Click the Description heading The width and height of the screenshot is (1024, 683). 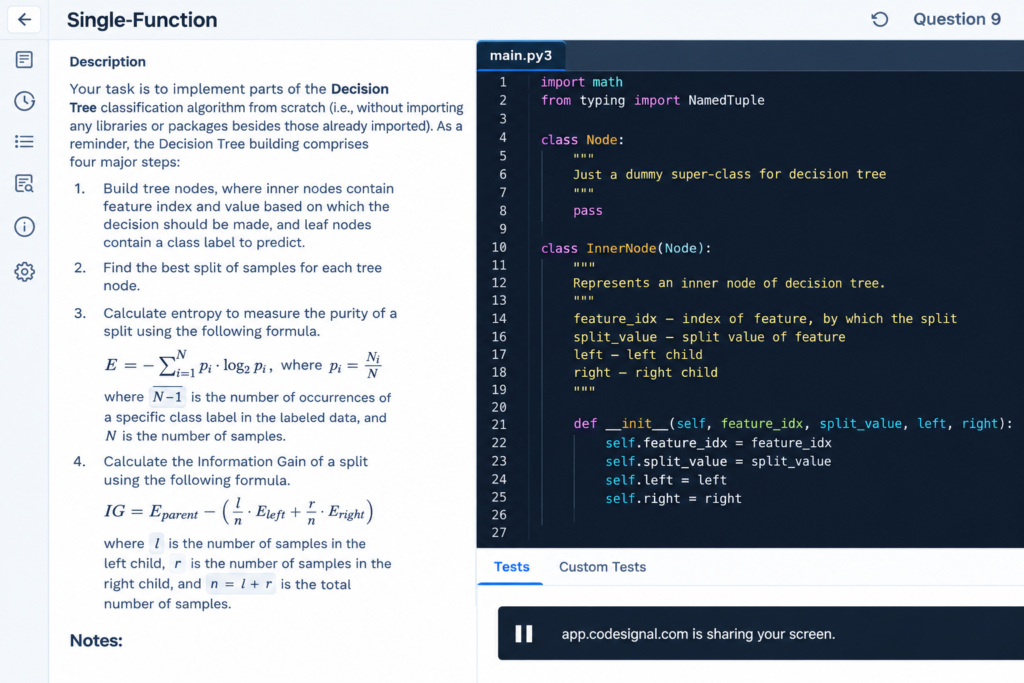pos(108,62)
